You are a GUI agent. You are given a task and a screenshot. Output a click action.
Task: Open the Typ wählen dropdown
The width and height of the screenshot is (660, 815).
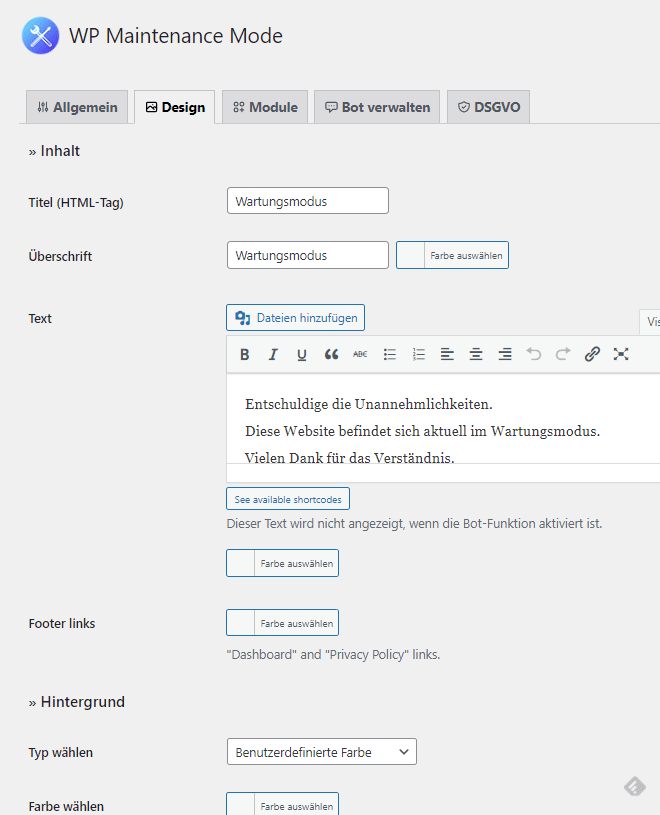[322, 752]
